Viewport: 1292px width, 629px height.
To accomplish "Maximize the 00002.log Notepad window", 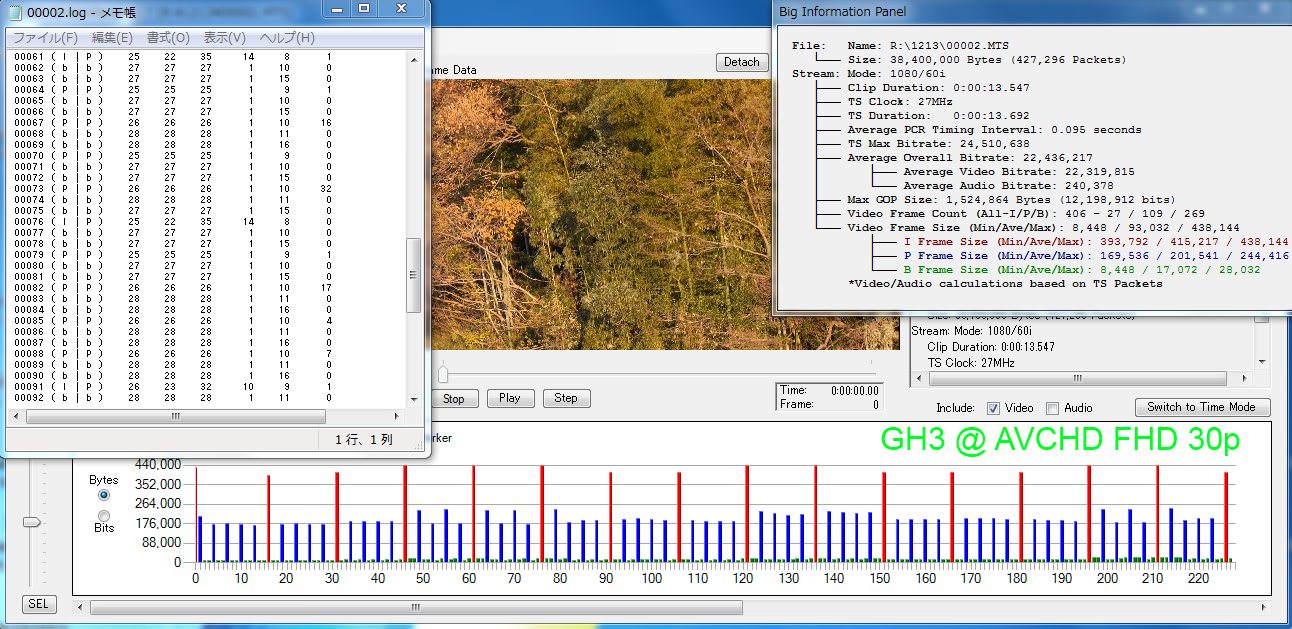I will click(x=363, y=8).
